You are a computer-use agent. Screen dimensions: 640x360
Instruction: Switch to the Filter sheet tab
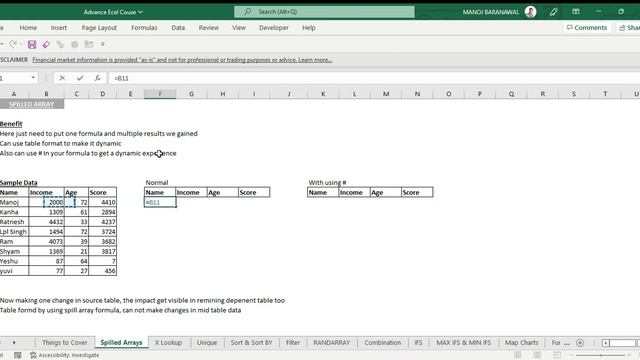tap(293, 343)
